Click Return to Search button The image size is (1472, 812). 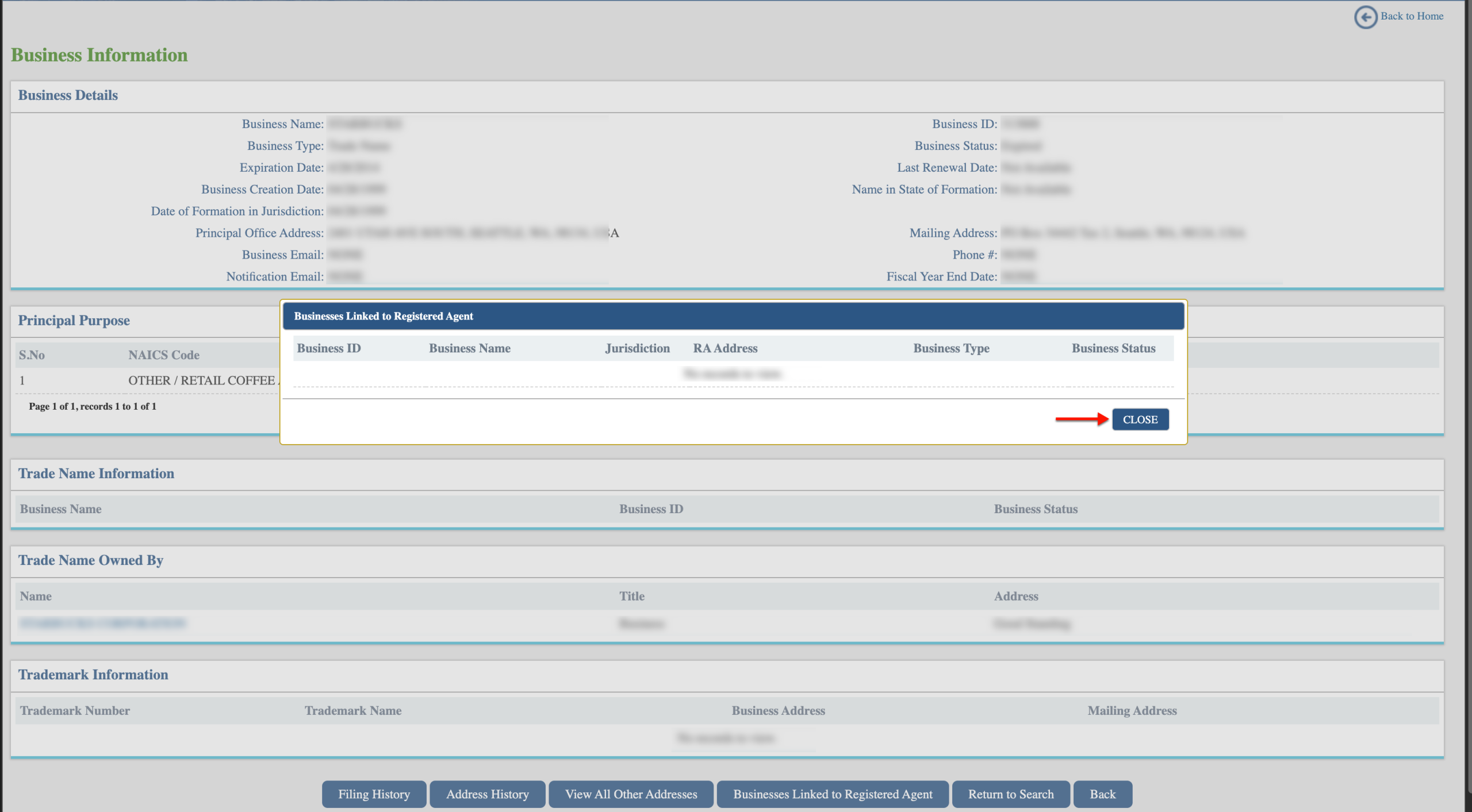tap(1011, 794)
